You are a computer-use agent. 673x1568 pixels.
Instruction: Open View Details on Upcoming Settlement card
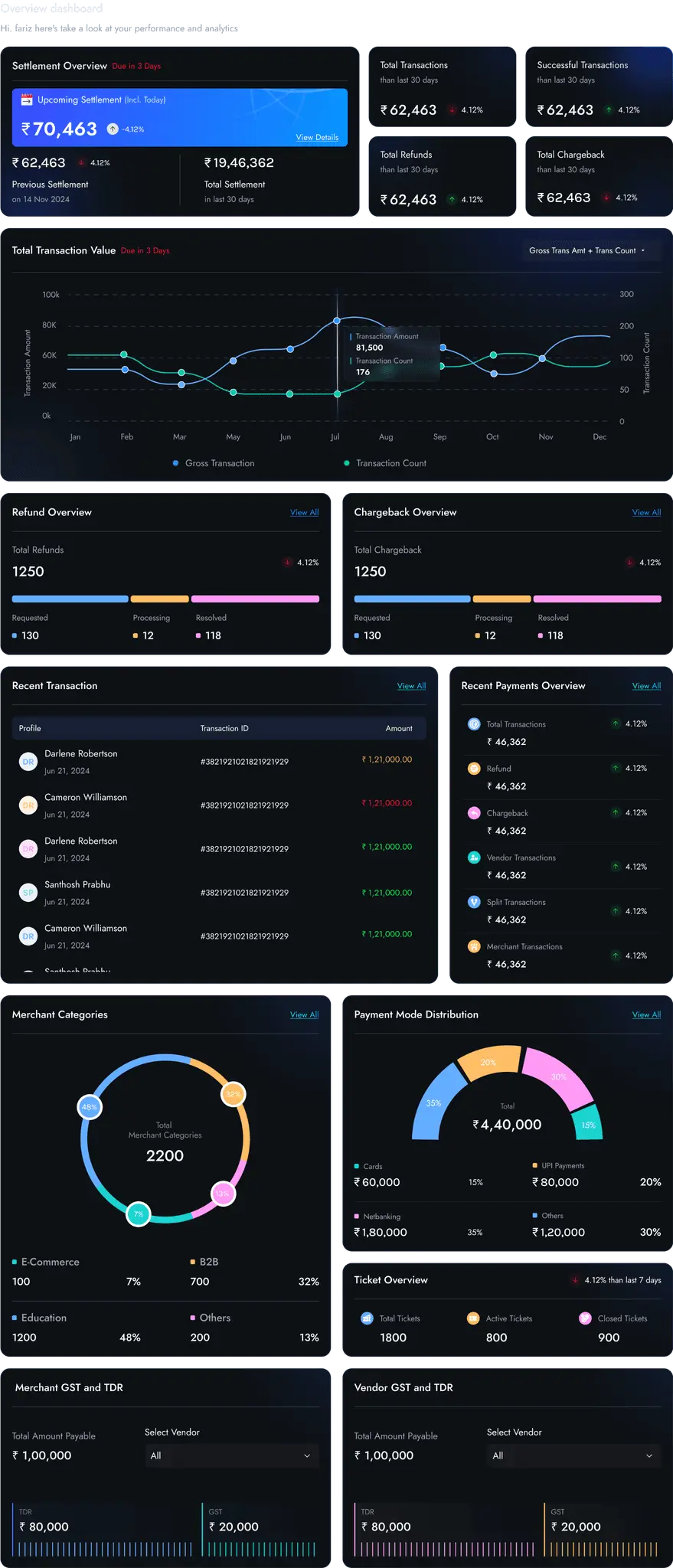pos(317,138)
